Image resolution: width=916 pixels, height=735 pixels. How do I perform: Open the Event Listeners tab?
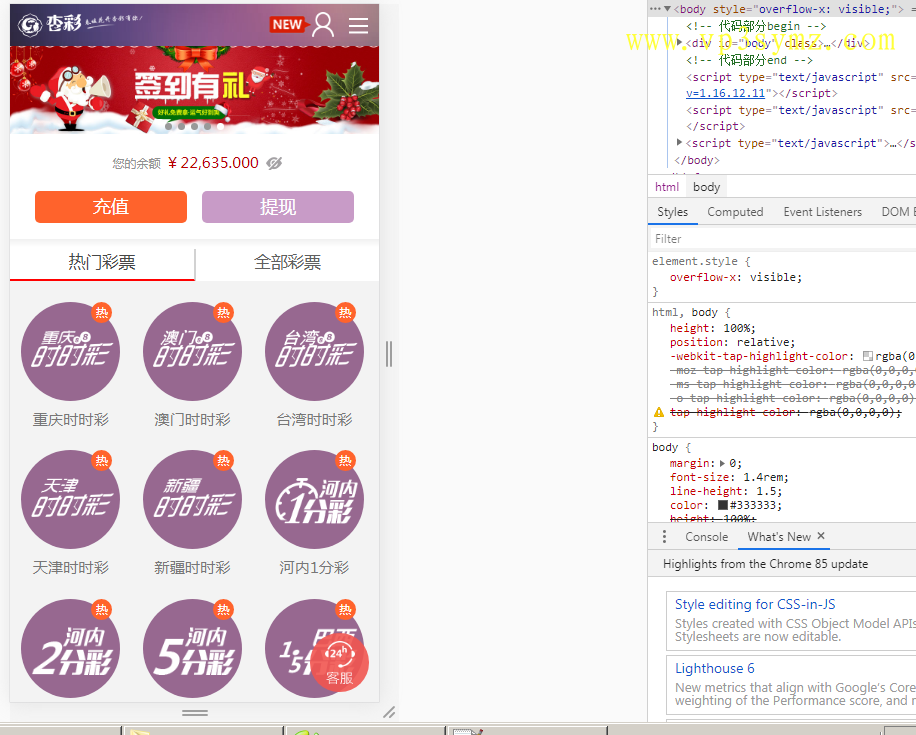click(823, 212)
